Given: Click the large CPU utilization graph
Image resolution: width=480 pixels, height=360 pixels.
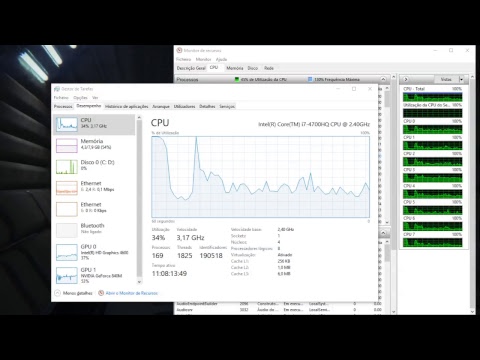Looking at the screenshot, I should pos(260,177).
